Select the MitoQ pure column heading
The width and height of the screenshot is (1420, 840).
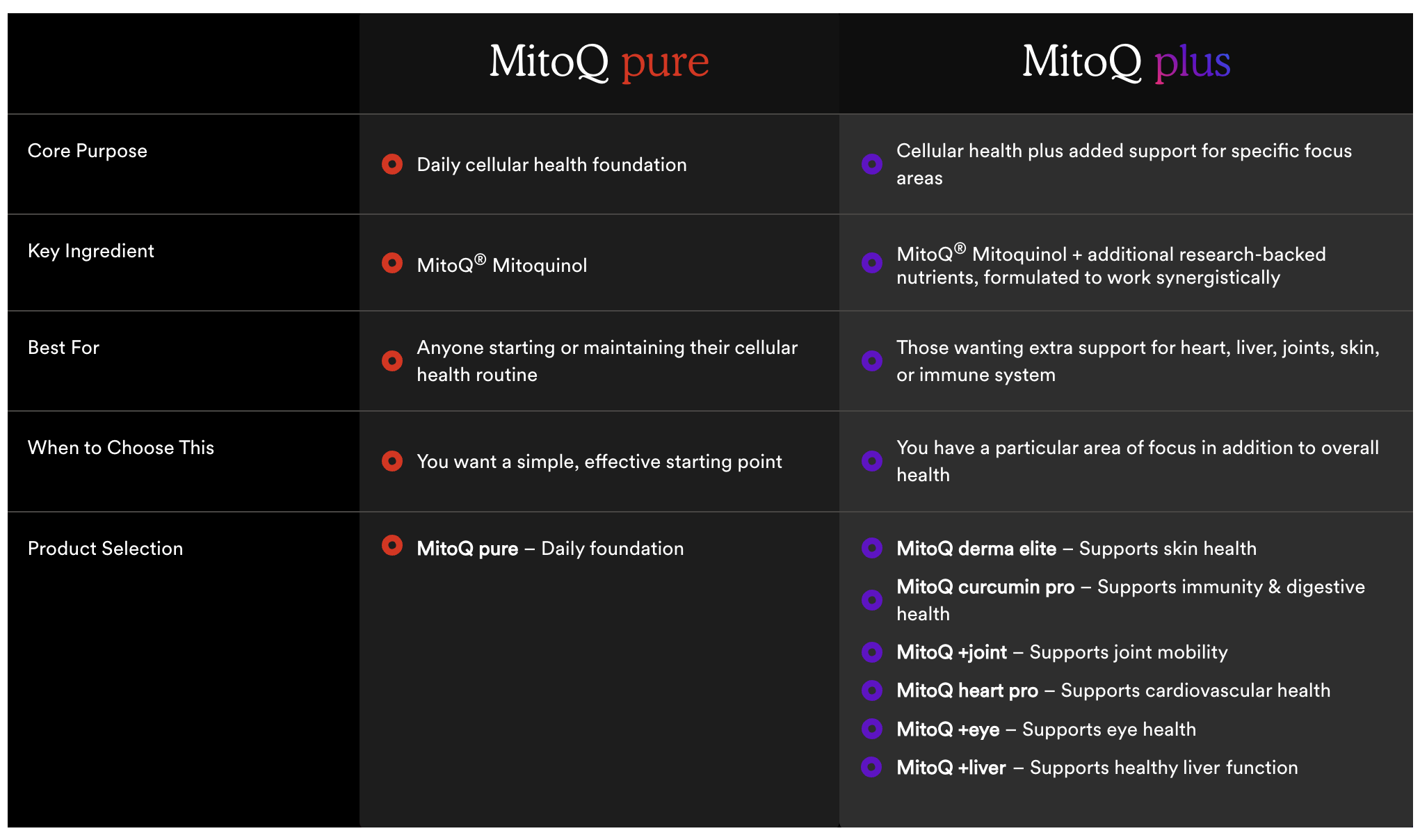pyautogui.click(x=599, y=62)
